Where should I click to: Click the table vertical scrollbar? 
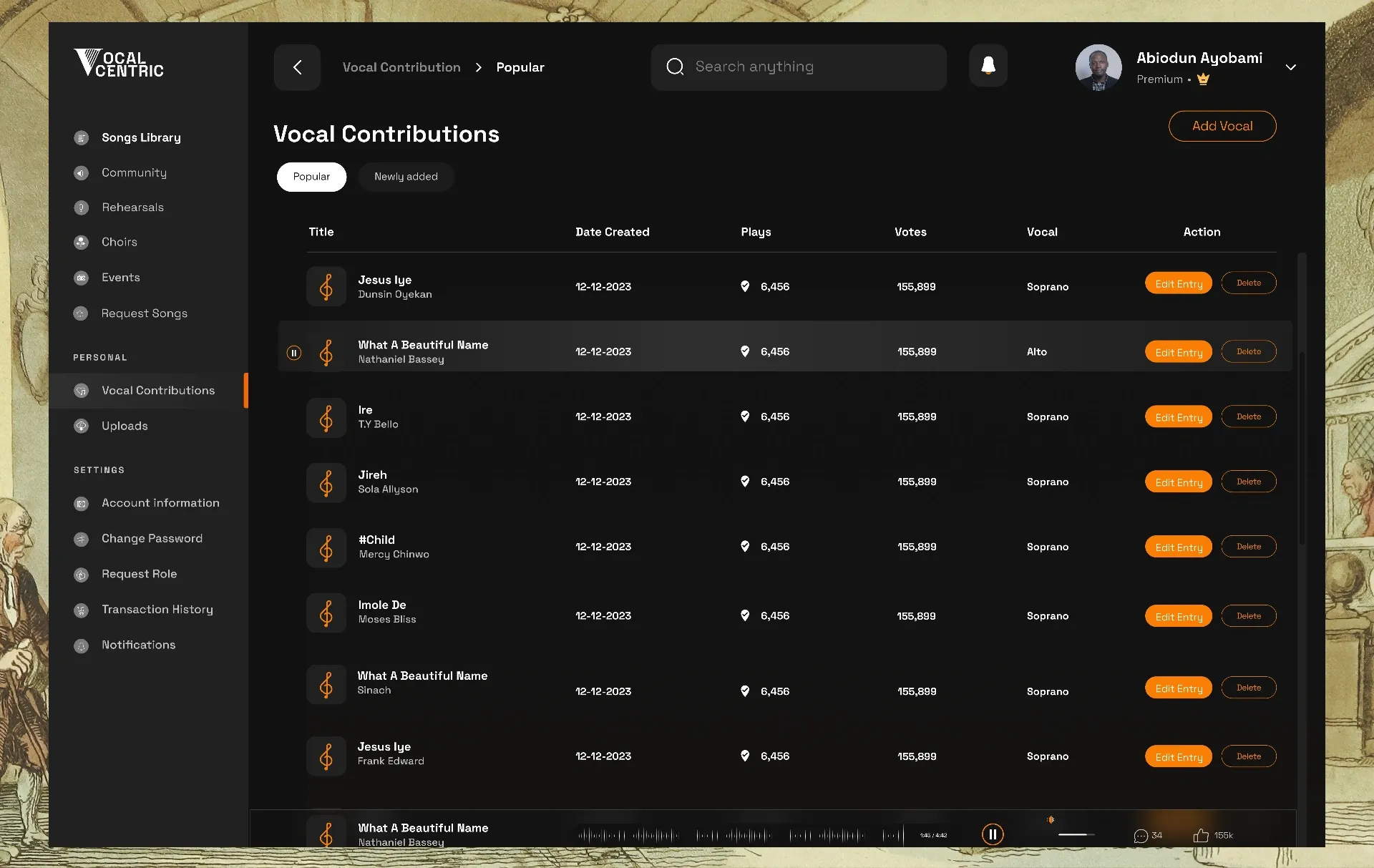point(1302,448)
